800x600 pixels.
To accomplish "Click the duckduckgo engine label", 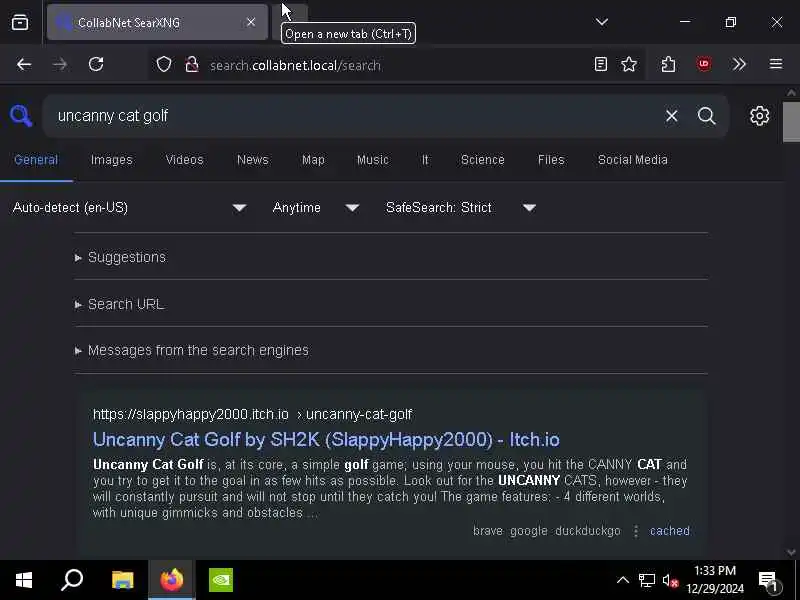I will click(588, 531).
